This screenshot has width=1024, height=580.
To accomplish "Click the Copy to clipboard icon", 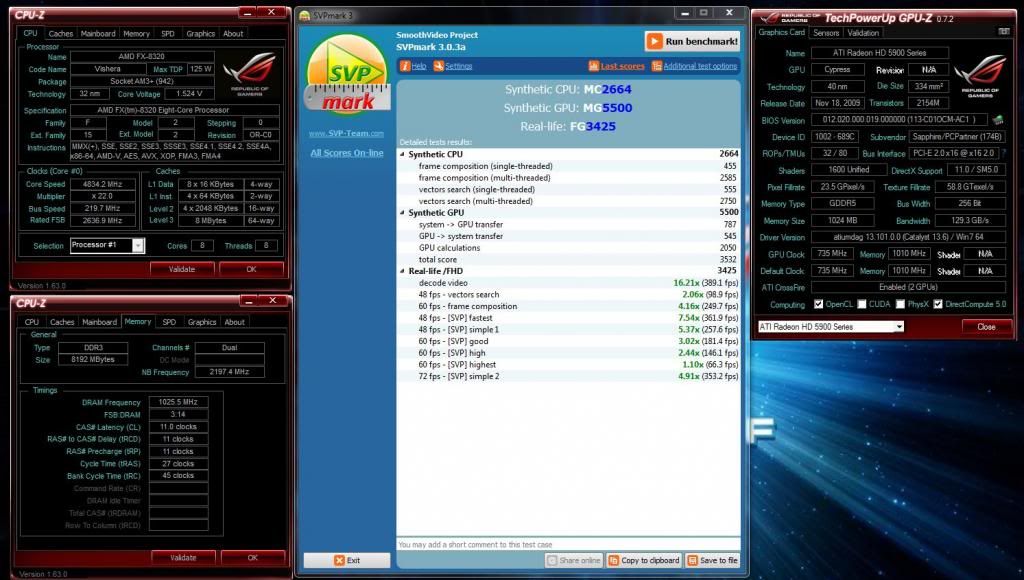I will 613,560.
